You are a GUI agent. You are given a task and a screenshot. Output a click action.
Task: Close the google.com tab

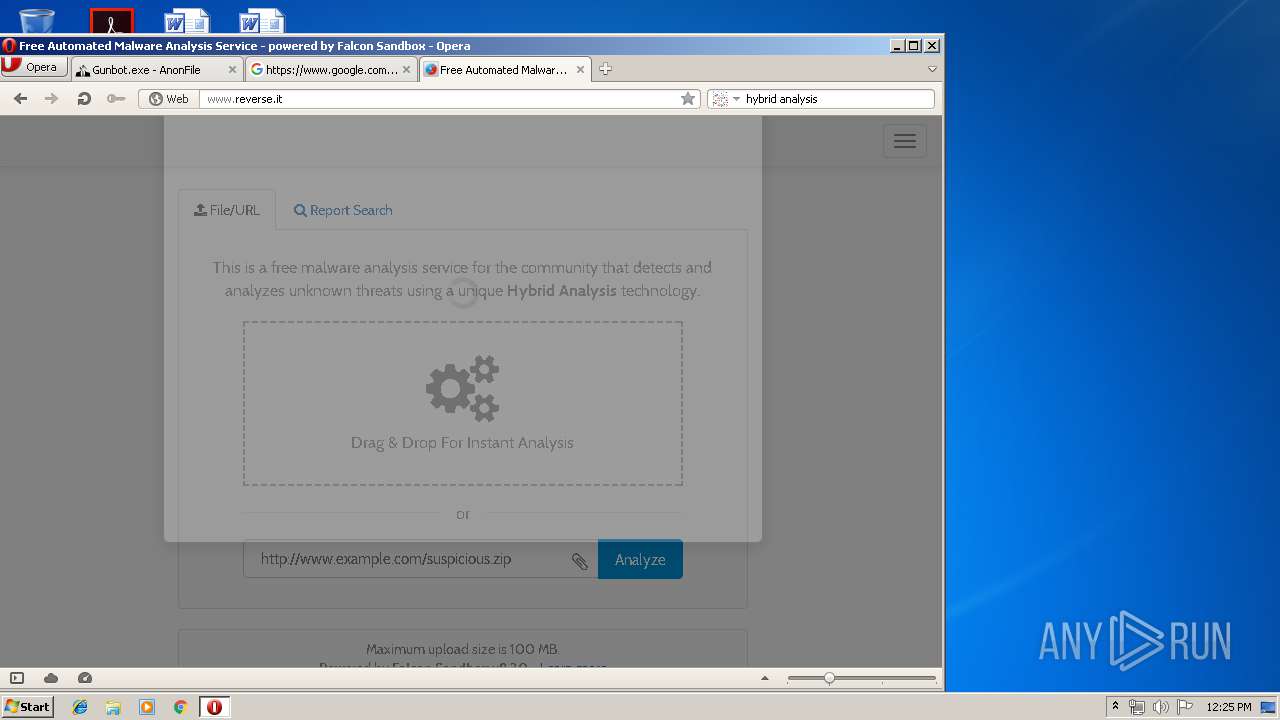[x=407, y=70]
